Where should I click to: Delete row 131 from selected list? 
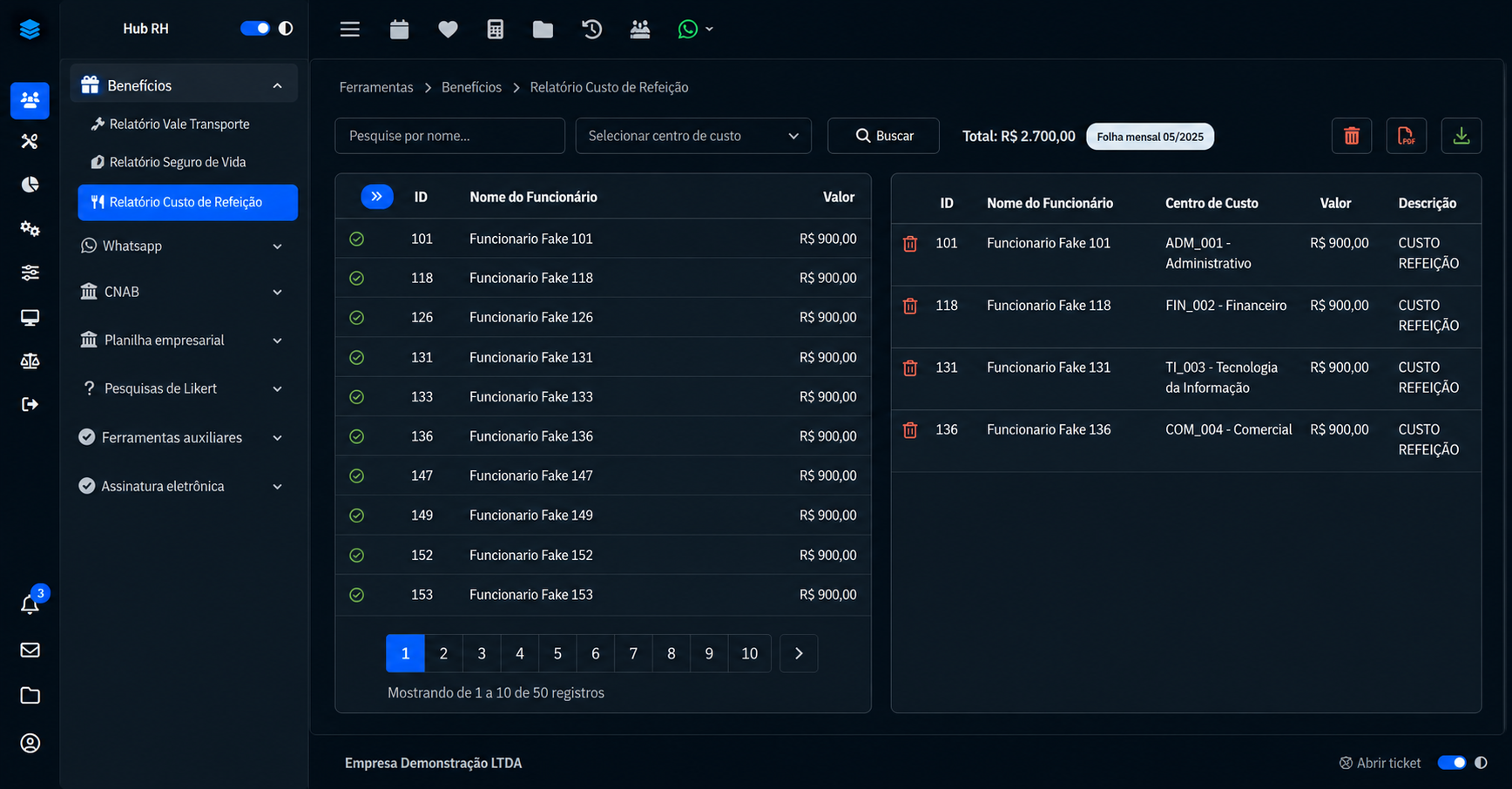(910, 368)
